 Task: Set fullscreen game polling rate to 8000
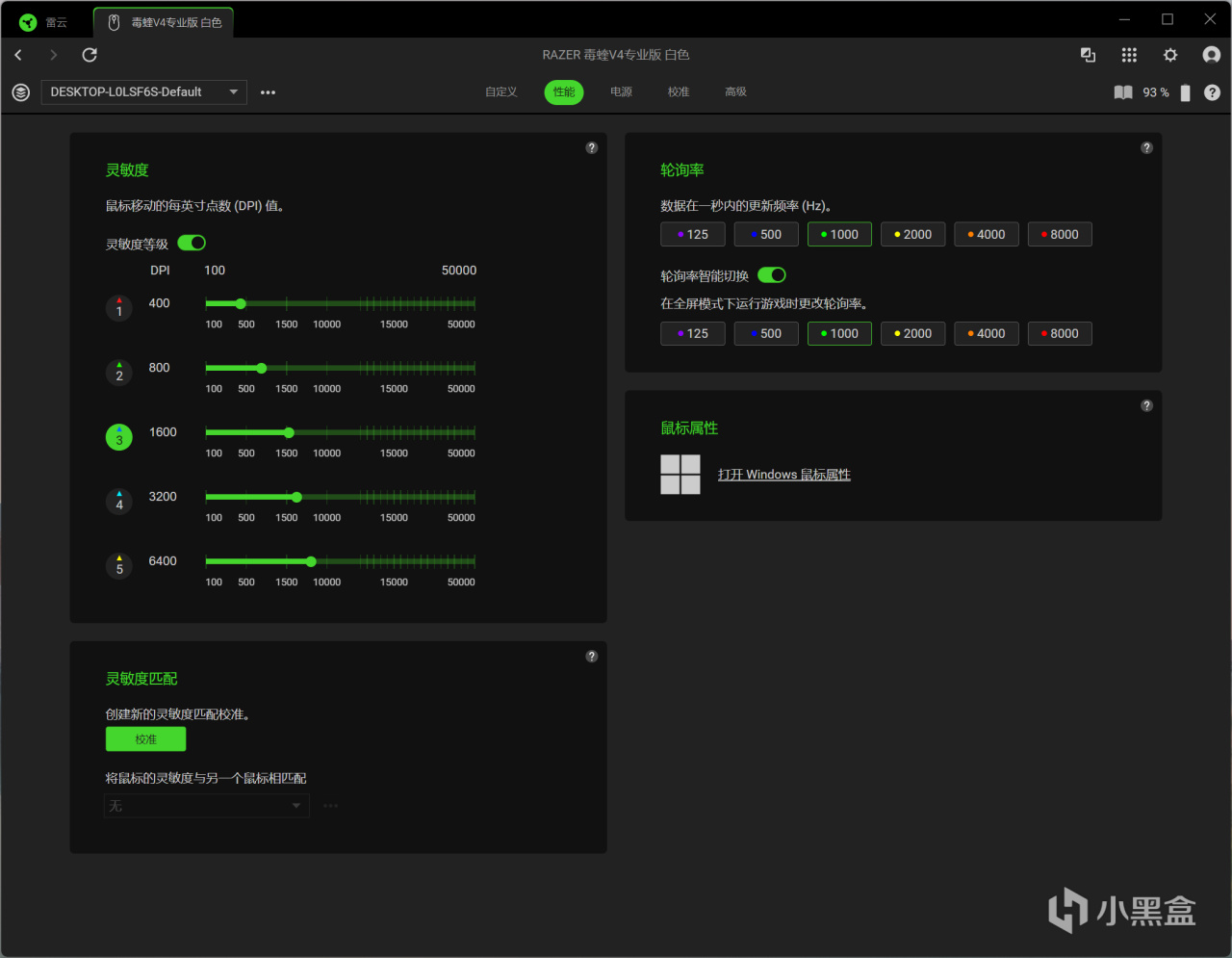pos(1060,333)
